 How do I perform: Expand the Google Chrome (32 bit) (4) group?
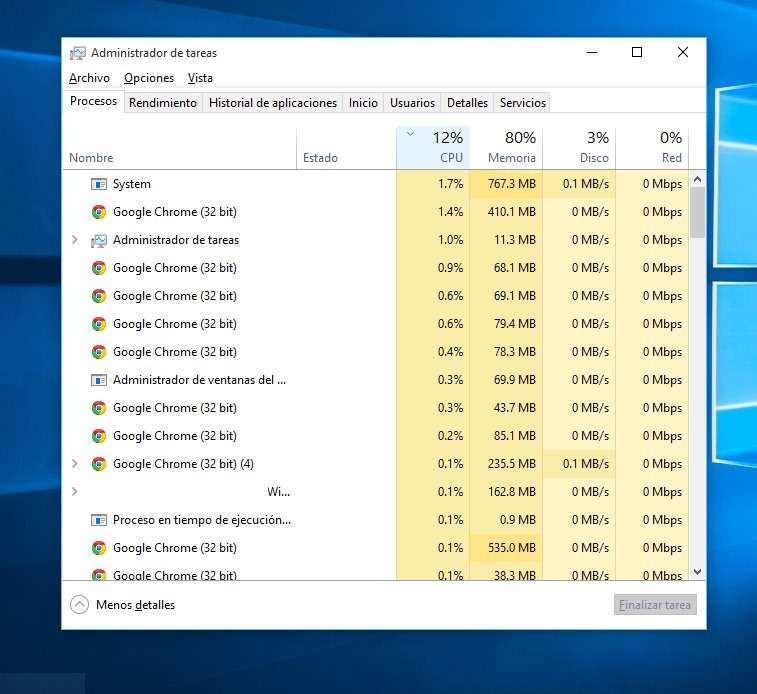coord(75,463)
